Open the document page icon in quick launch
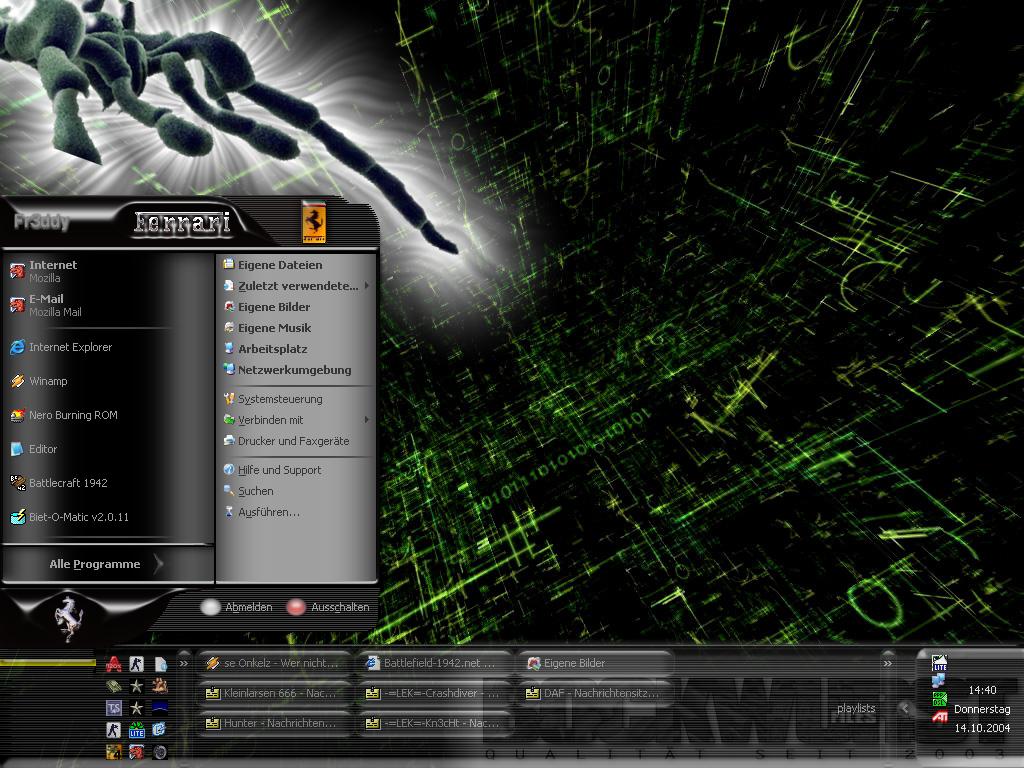This screenshot has width=1024, height=768. (160, 664)
